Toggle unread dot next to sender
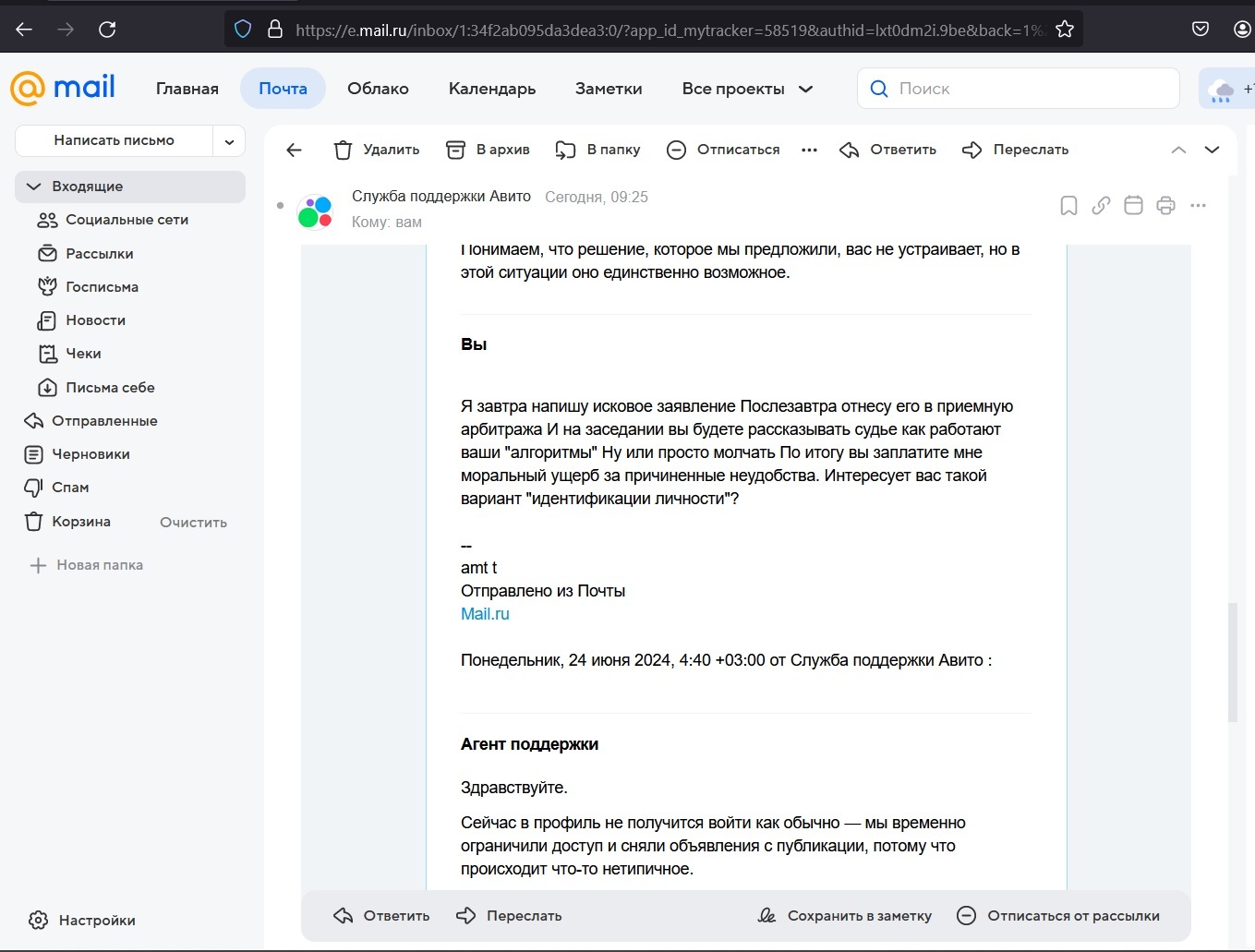Image resolution: width=1255 pixels, height=952 pixels. pyautogui.click(x=280, y=205)
